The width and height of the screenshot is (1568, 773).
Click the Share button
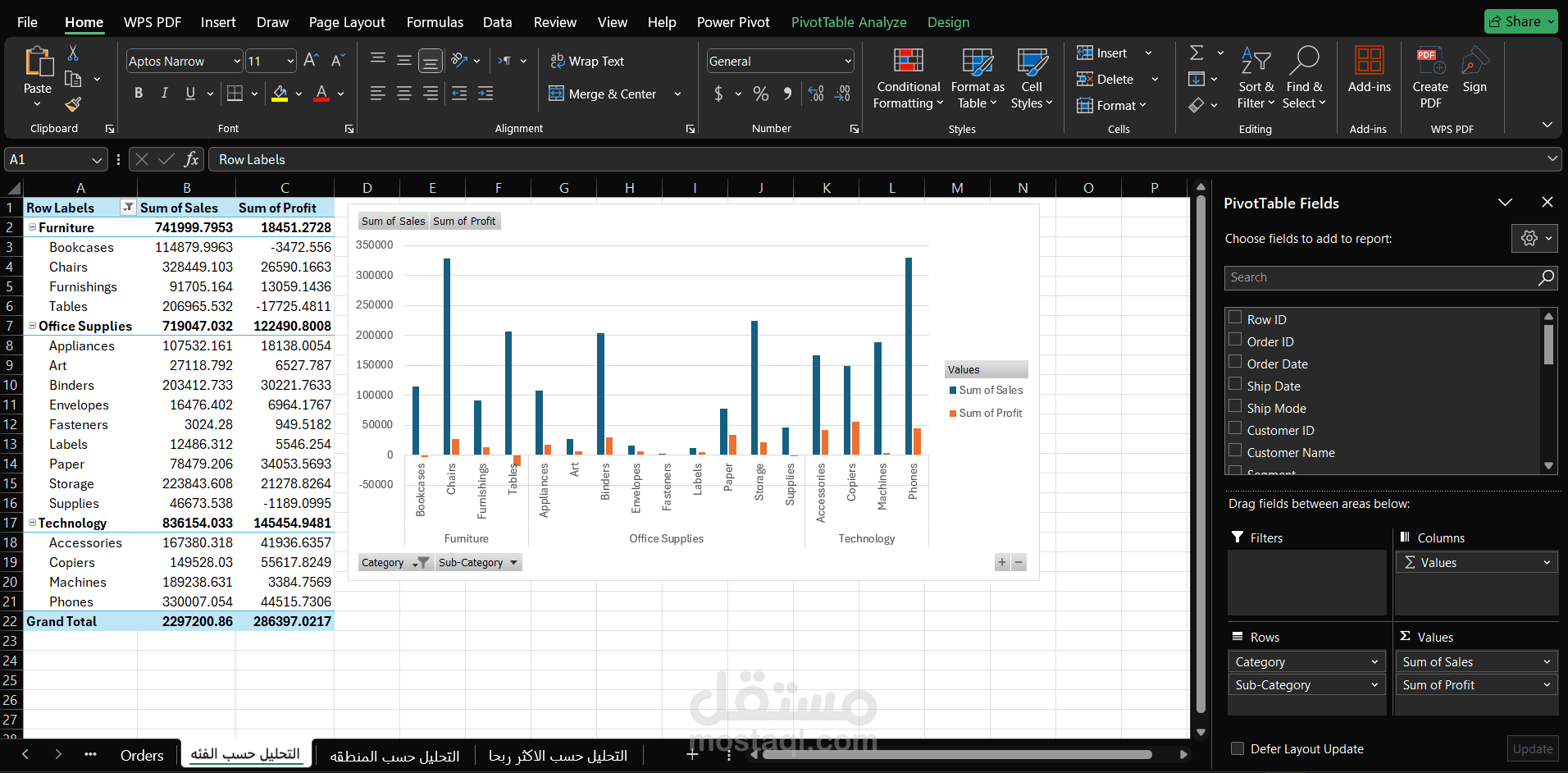pyautogui.click(x=1521, y=21)
